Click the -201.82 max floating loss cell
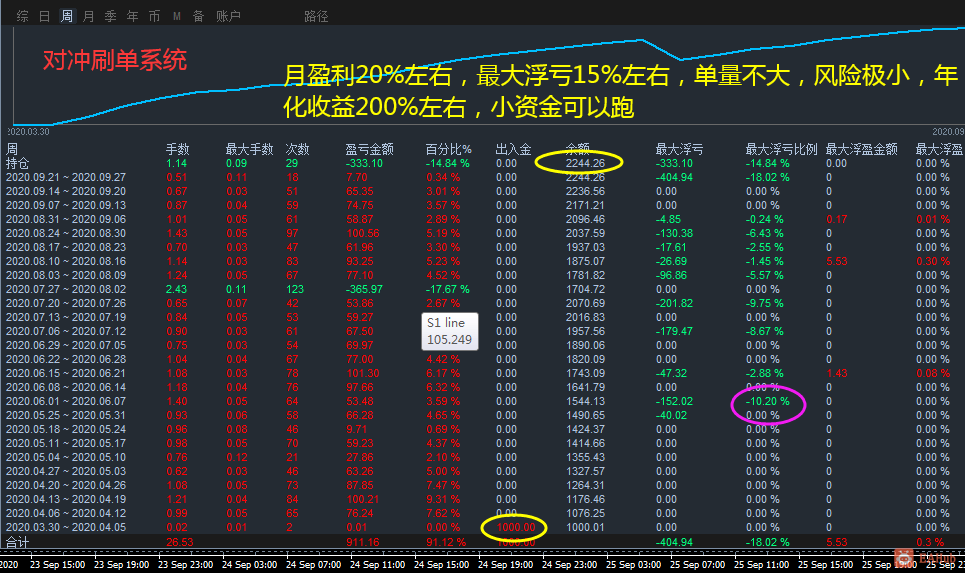This screenshot has height=573, width=965. coord(675,303)
